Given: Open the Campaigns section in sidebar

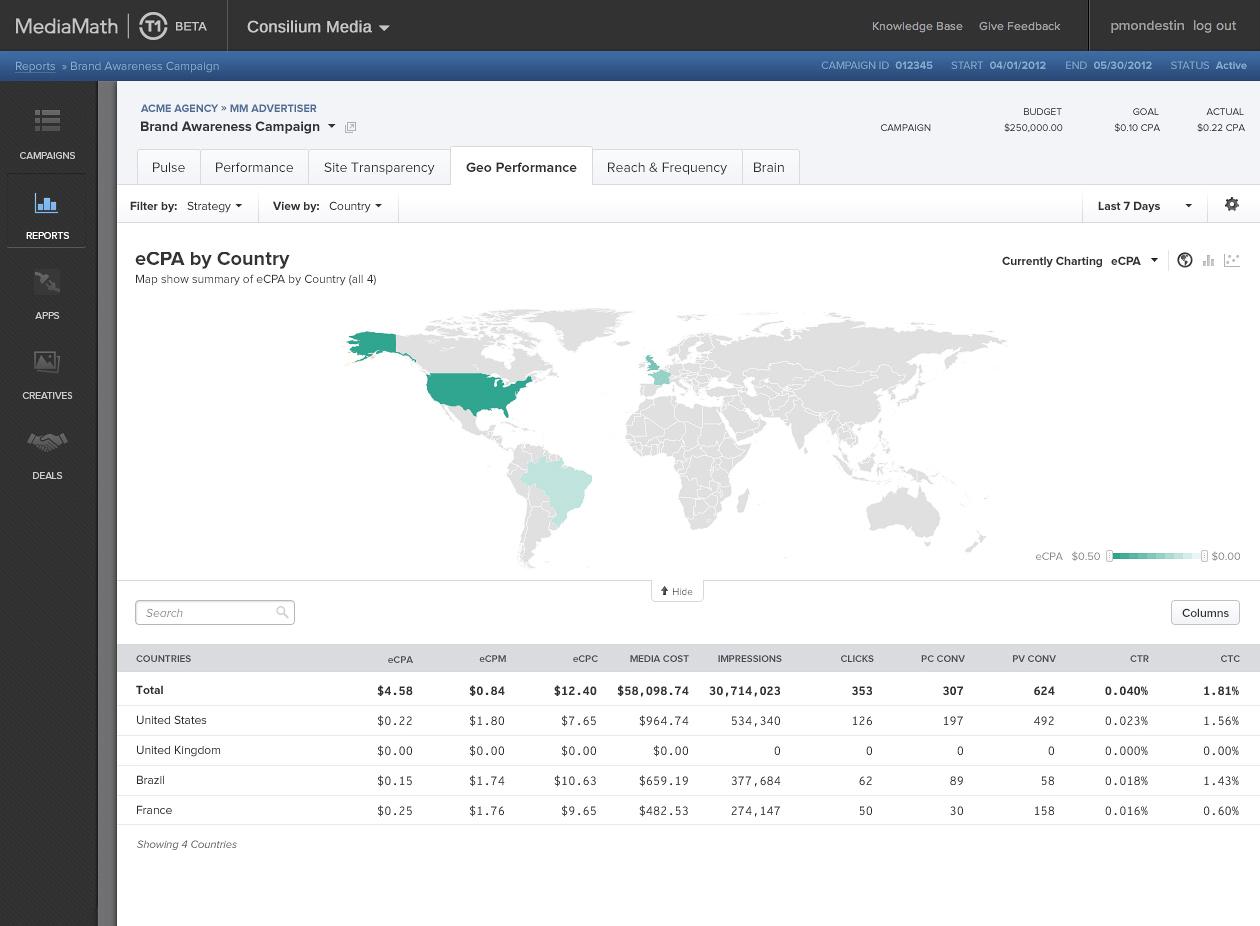Looking at the screenshot, I should coord(47,133).
